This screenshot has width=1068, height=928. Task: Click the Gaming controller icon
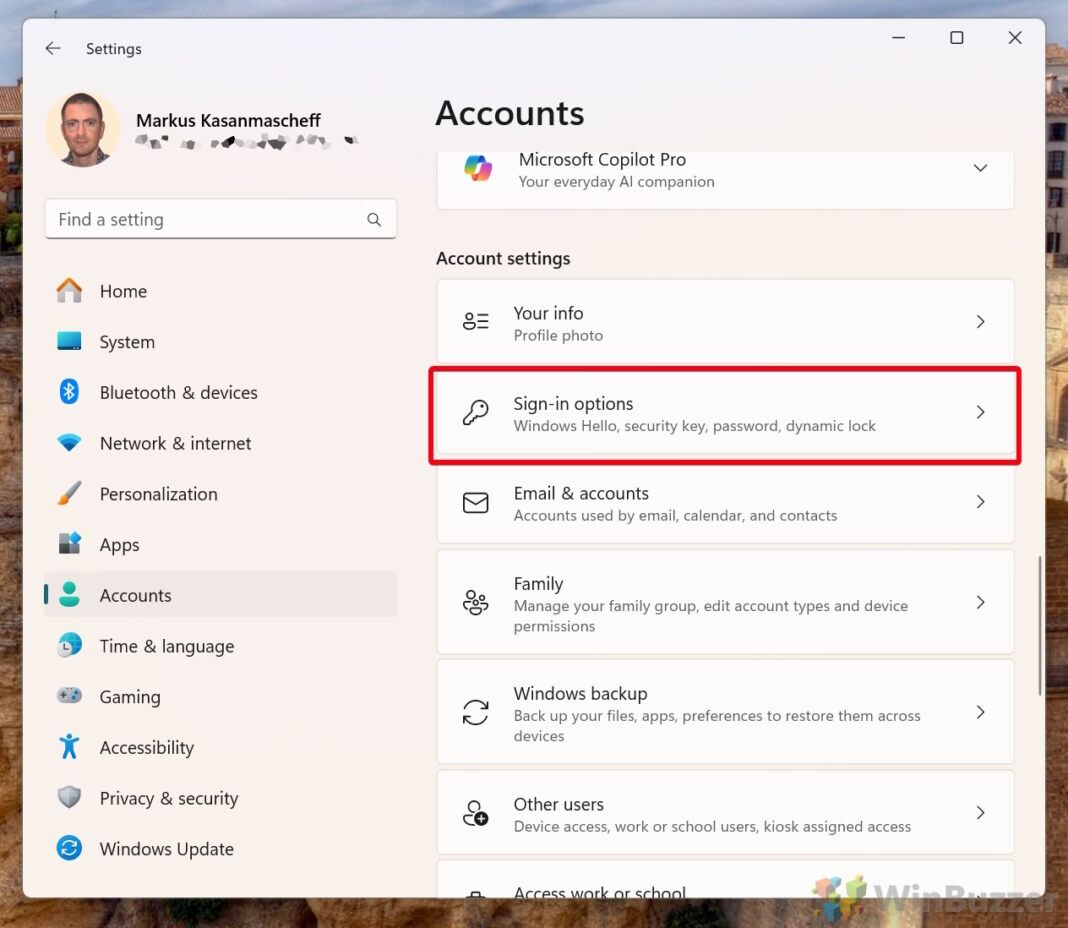coord(69,696)
